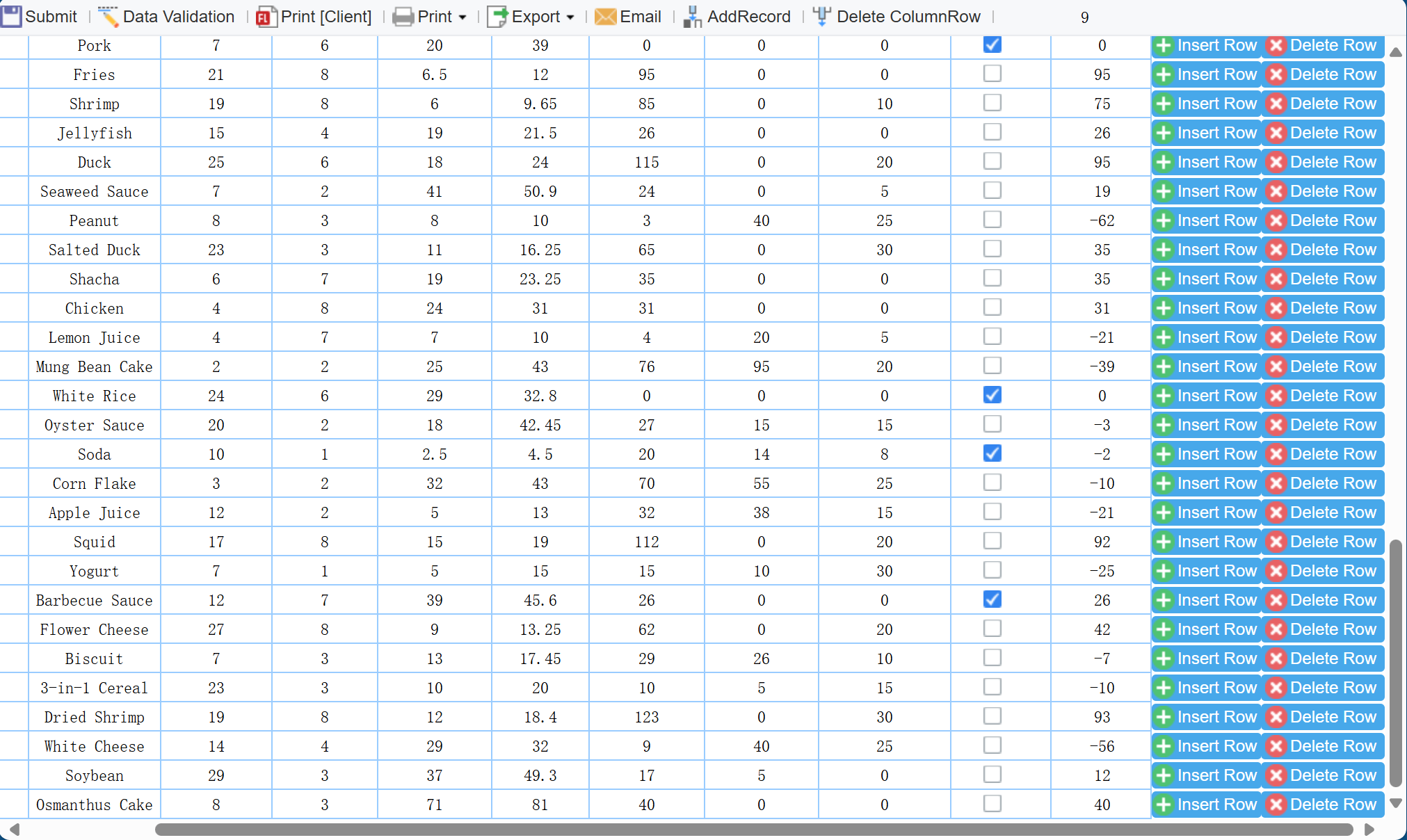Open the Export dropdown arrow
Screen dimensions: 1407x840
[x=570, y=17]
